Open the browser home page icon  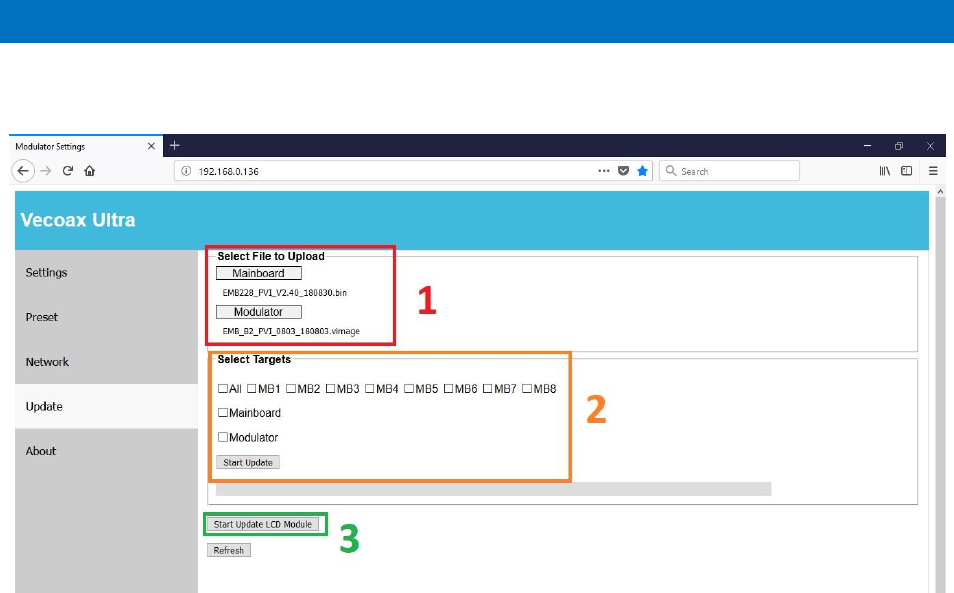pyautogui.click(x=89, y=171)
